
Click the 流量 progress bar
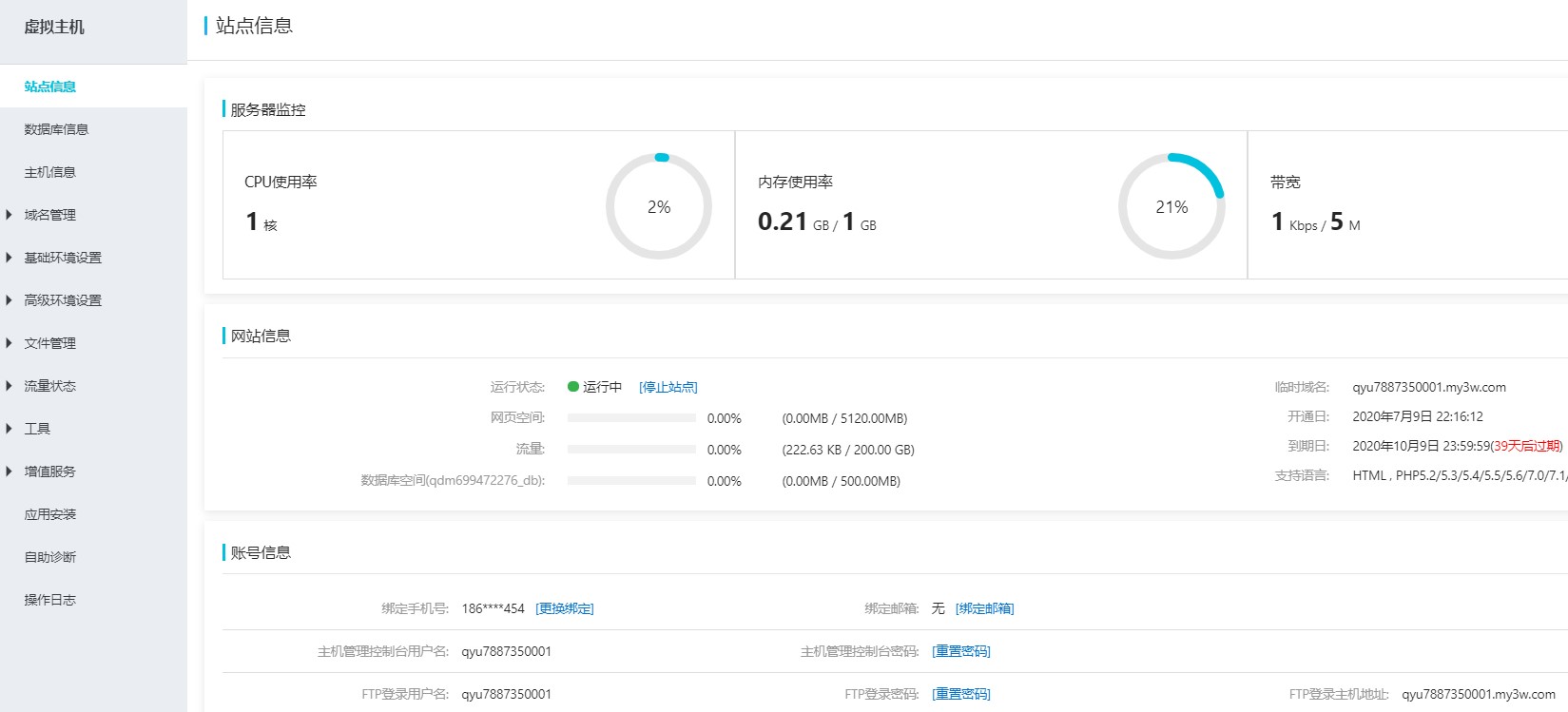coord(631,450)
